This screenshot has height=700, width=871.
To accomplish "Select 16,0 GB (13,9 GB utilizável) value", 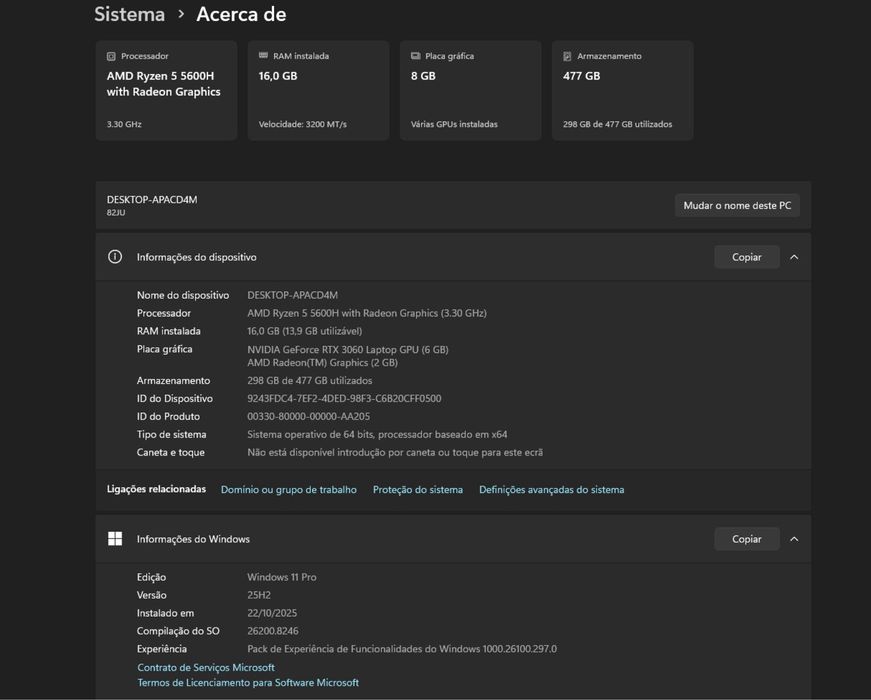I will 304,331.
